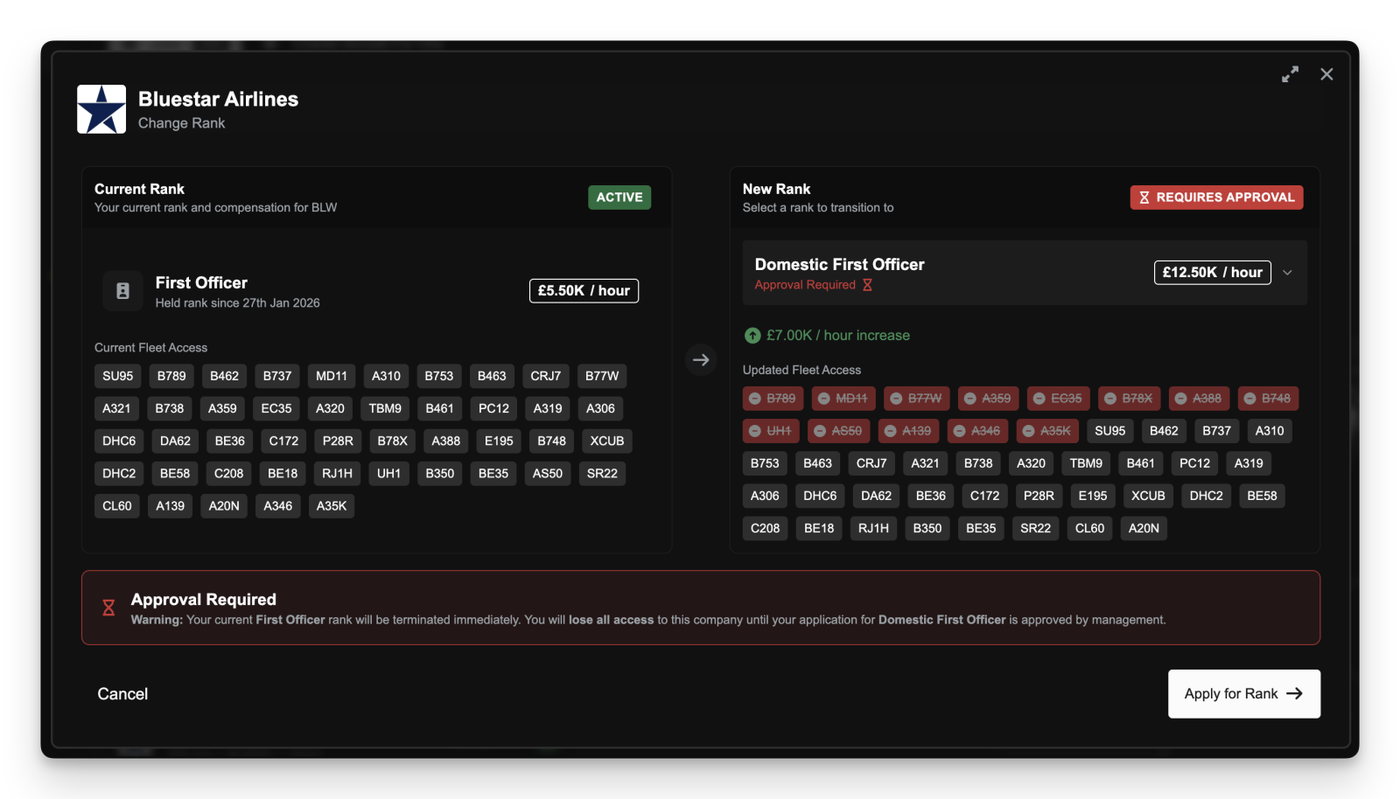Click the £5.50K / hour pay badge
This screenshot has width=1400, height=799.
point(583,291)
